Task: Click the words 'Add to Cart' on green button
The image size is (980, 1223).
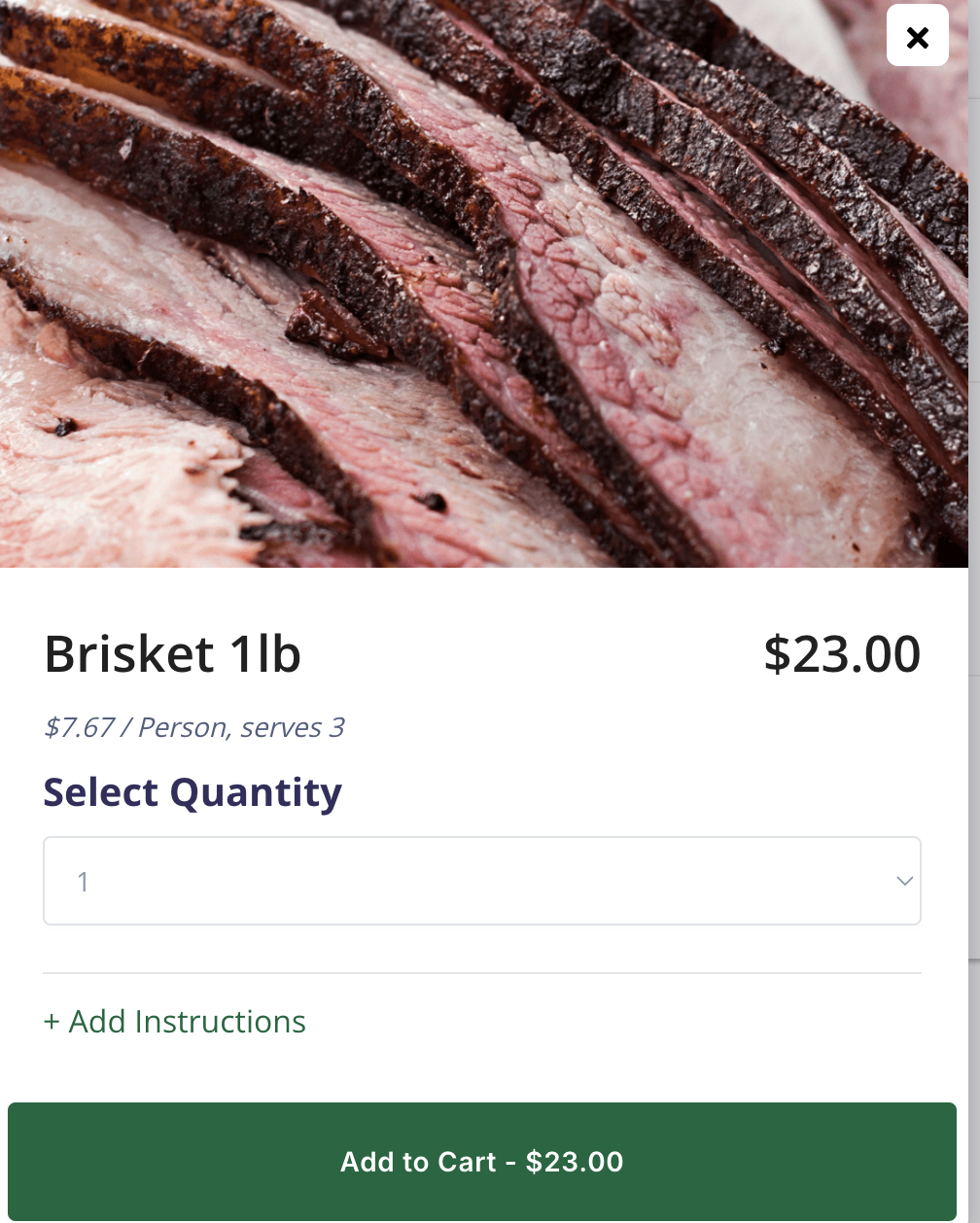Action: tap(418, 1162)
